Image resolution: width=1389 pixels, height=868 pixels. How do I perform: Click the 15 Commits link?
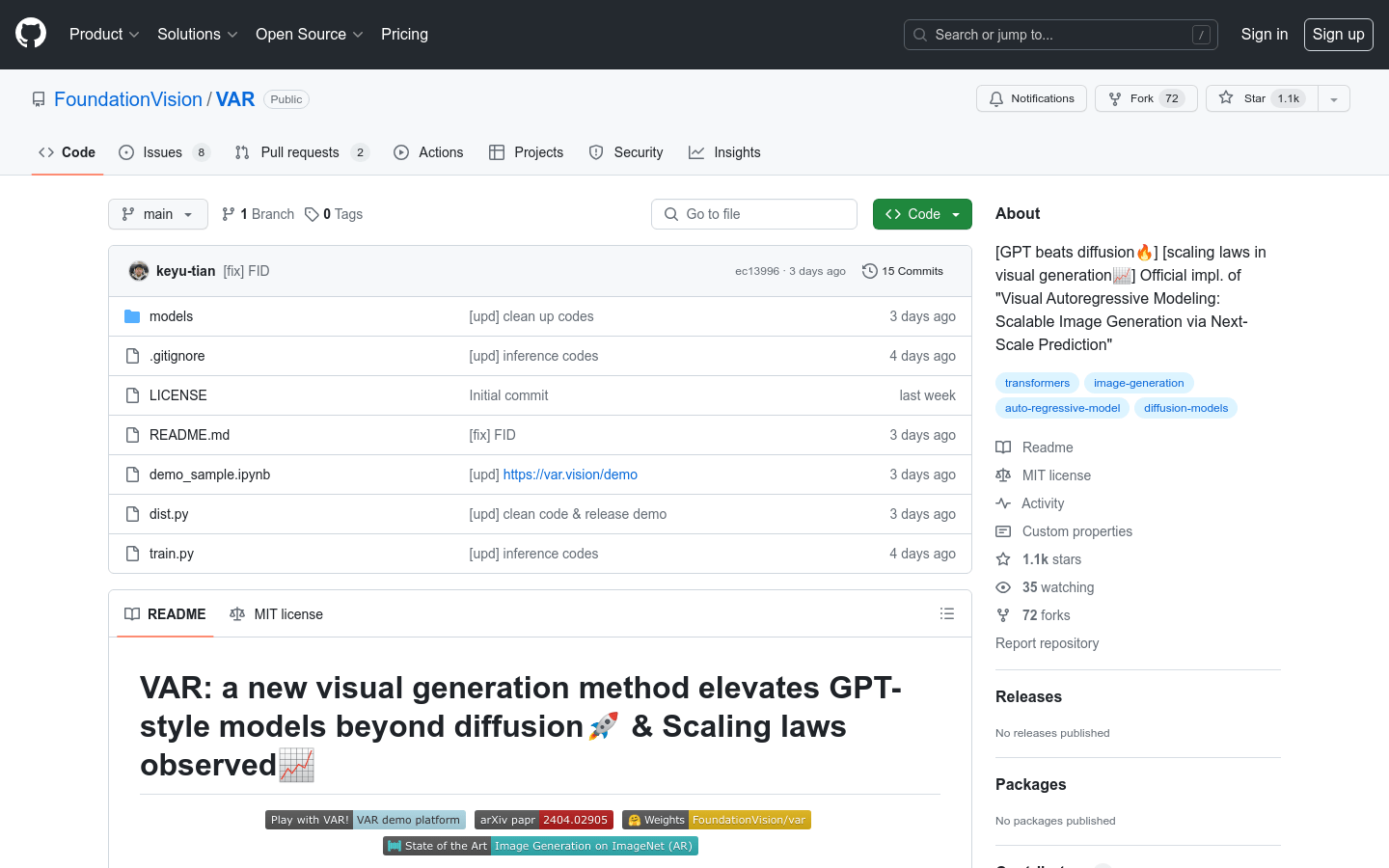click(x=903, y=271)
